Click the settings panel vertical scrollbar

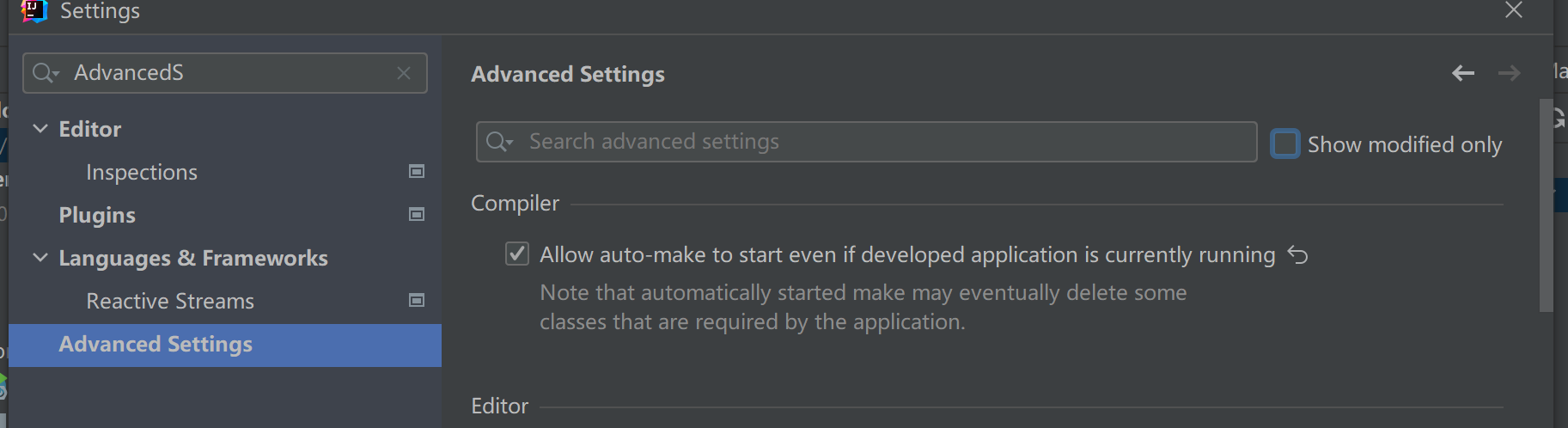tap(1546, 205)
